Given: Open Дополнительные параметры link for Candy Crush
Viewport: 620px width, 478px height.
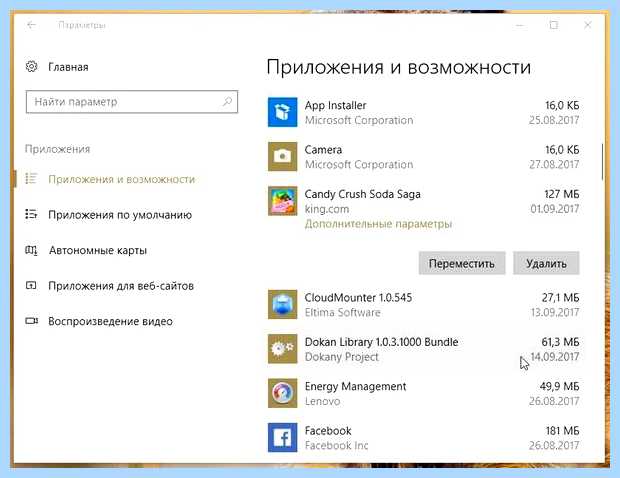Looking at the screenshot, I should tap(378, 224).
